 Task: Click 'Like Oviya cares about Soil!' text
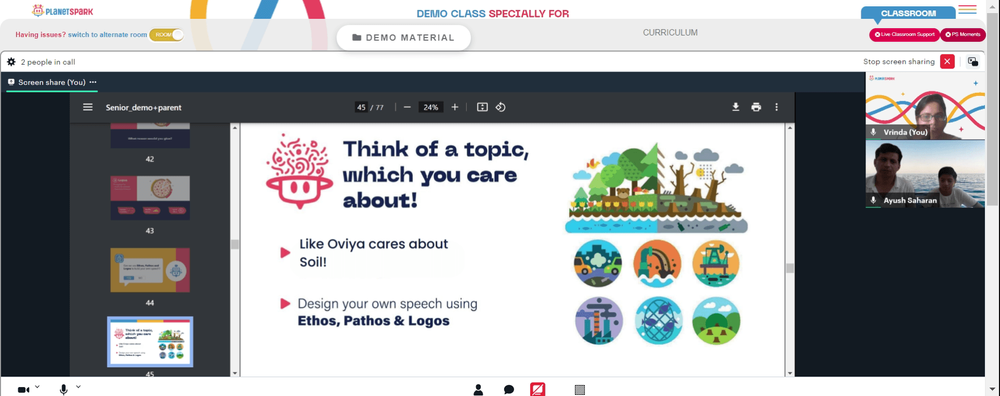tap(374, 253)
